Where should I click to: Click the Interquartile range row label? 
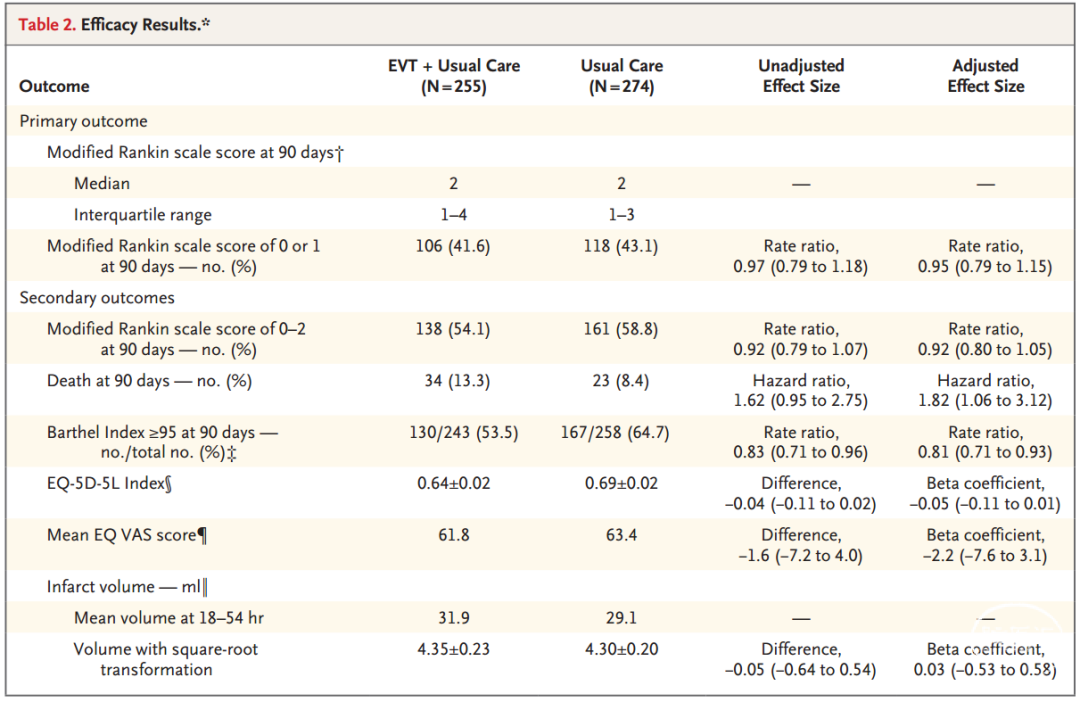click(143, 215)
